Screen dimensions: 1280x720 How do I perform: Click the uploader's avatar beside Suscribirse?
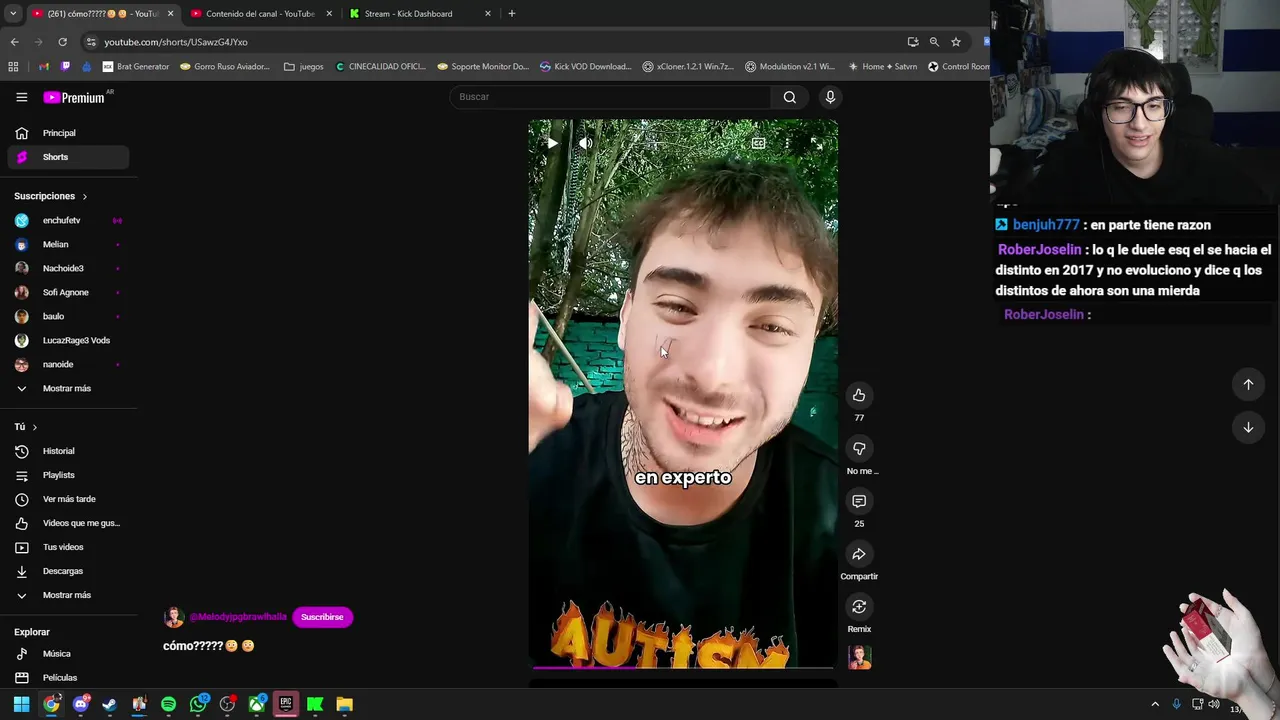click(174, 617)
